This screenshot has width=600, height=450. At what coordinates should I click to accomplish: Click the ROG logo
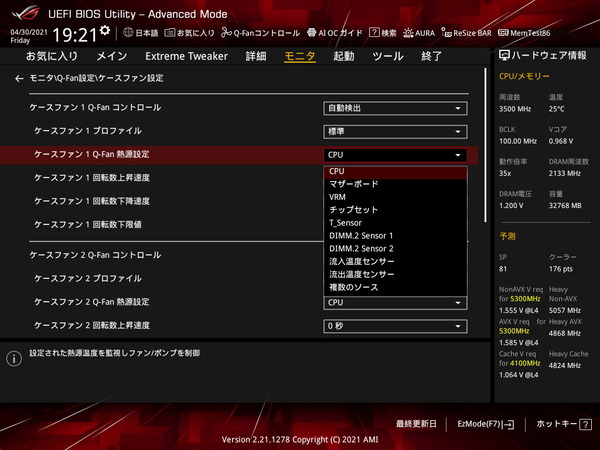[x=25, y=13]
